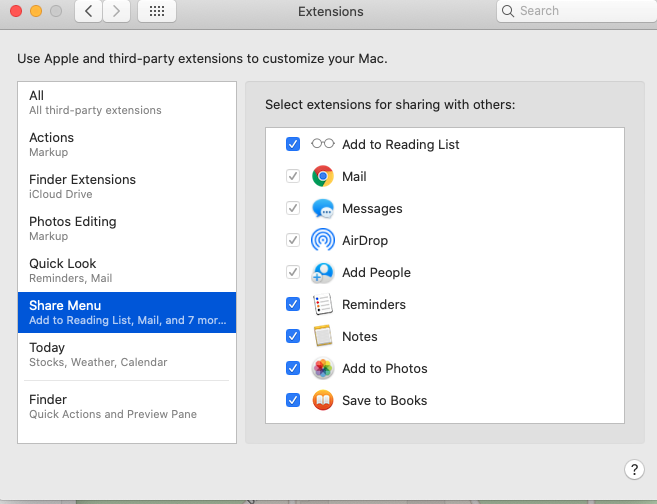Click the Add People icon
Image resolution: width=657 pixels, height=504 pixels.
point(323,272)
